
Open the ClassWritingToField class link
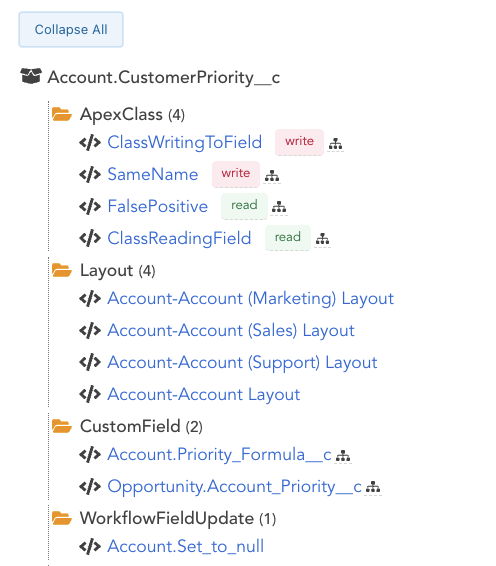tap(184, 142)
